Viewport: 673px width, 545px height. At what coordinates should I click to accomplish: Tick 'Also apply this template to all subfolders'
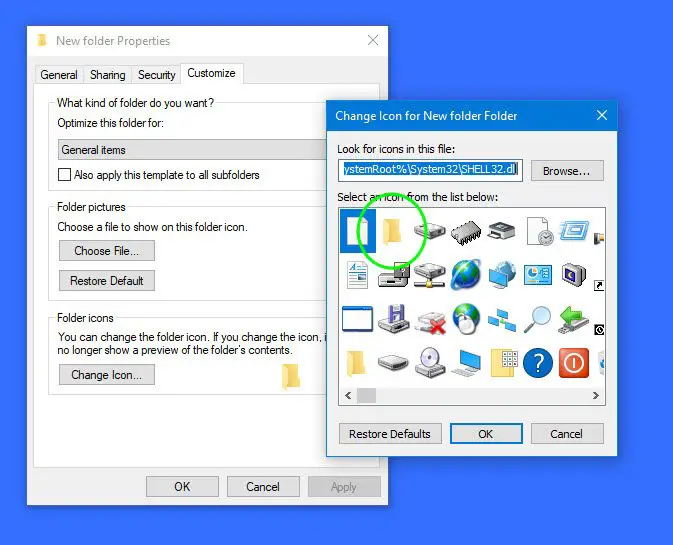pyautogui.click(x=64, y=175)
